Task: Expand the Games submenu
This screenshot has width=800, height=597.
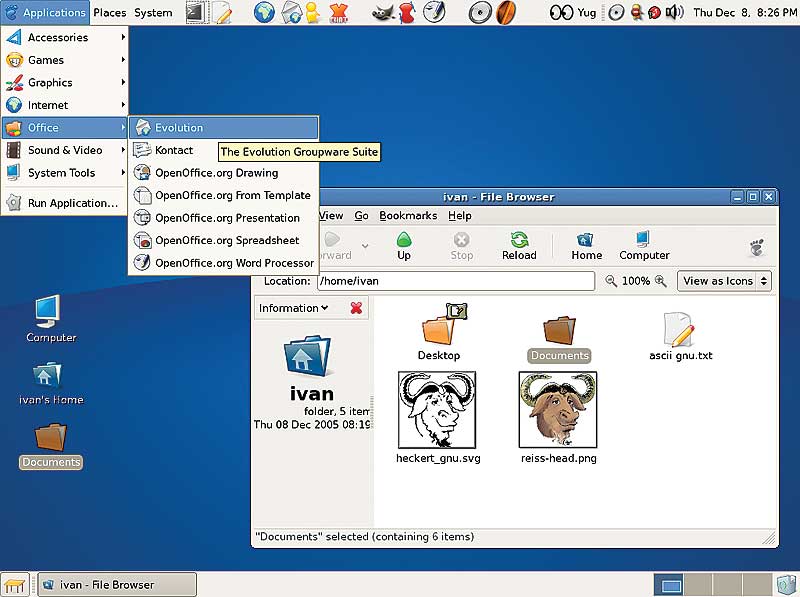Action: click(65, 60)
